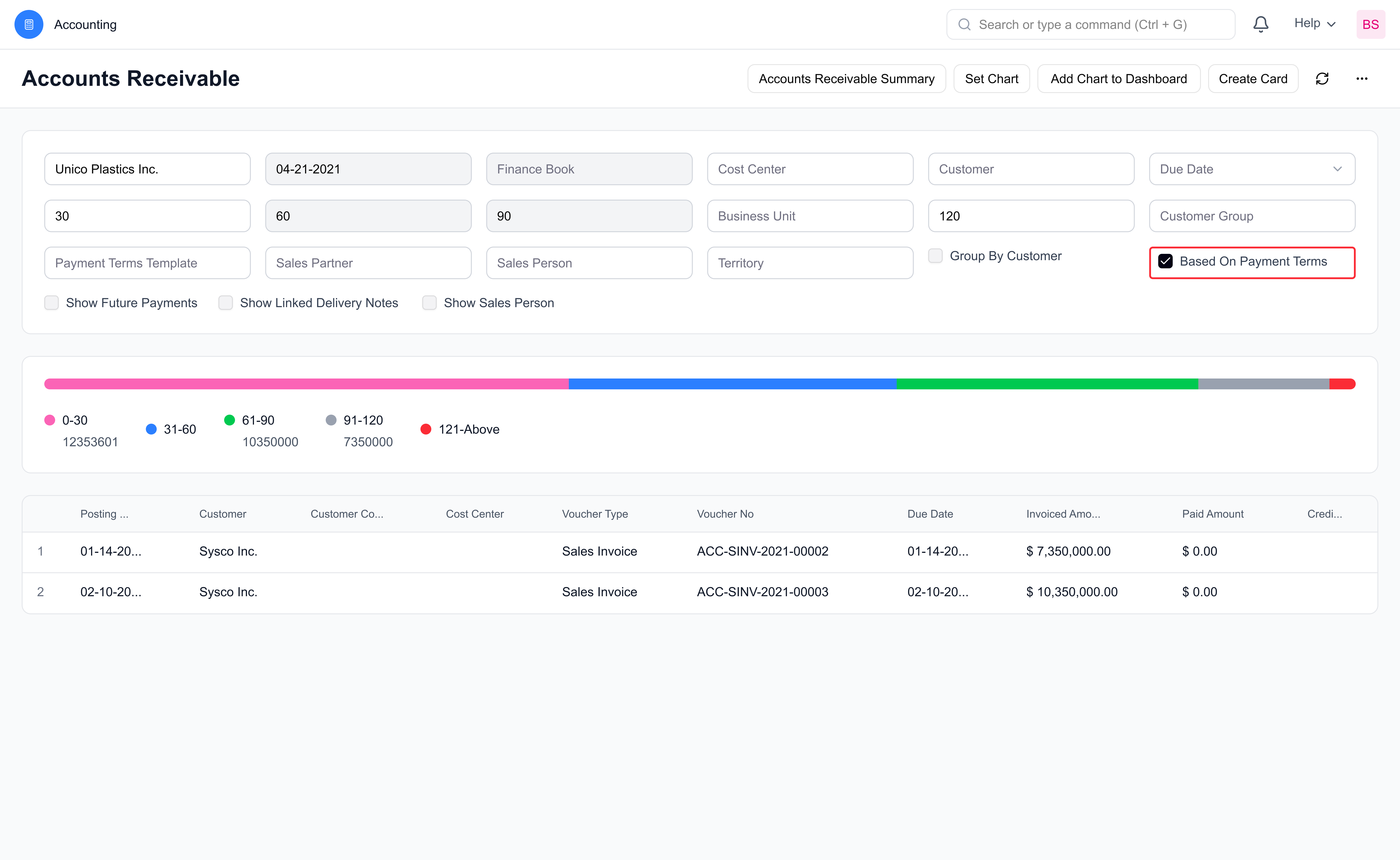This screenshot has width=1400, height=860.
Task: Click the Add Chart to Dashboard button
Action: point(1118,79)
